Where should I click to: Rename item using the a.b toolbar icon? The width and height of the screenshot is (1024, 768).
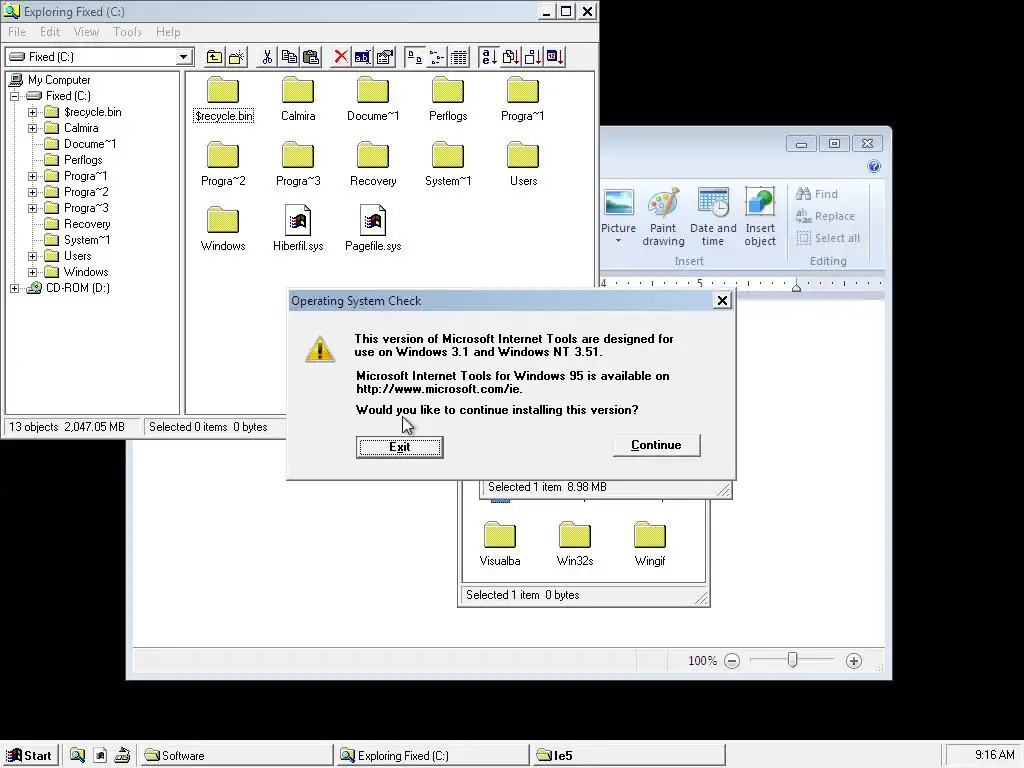362,57
